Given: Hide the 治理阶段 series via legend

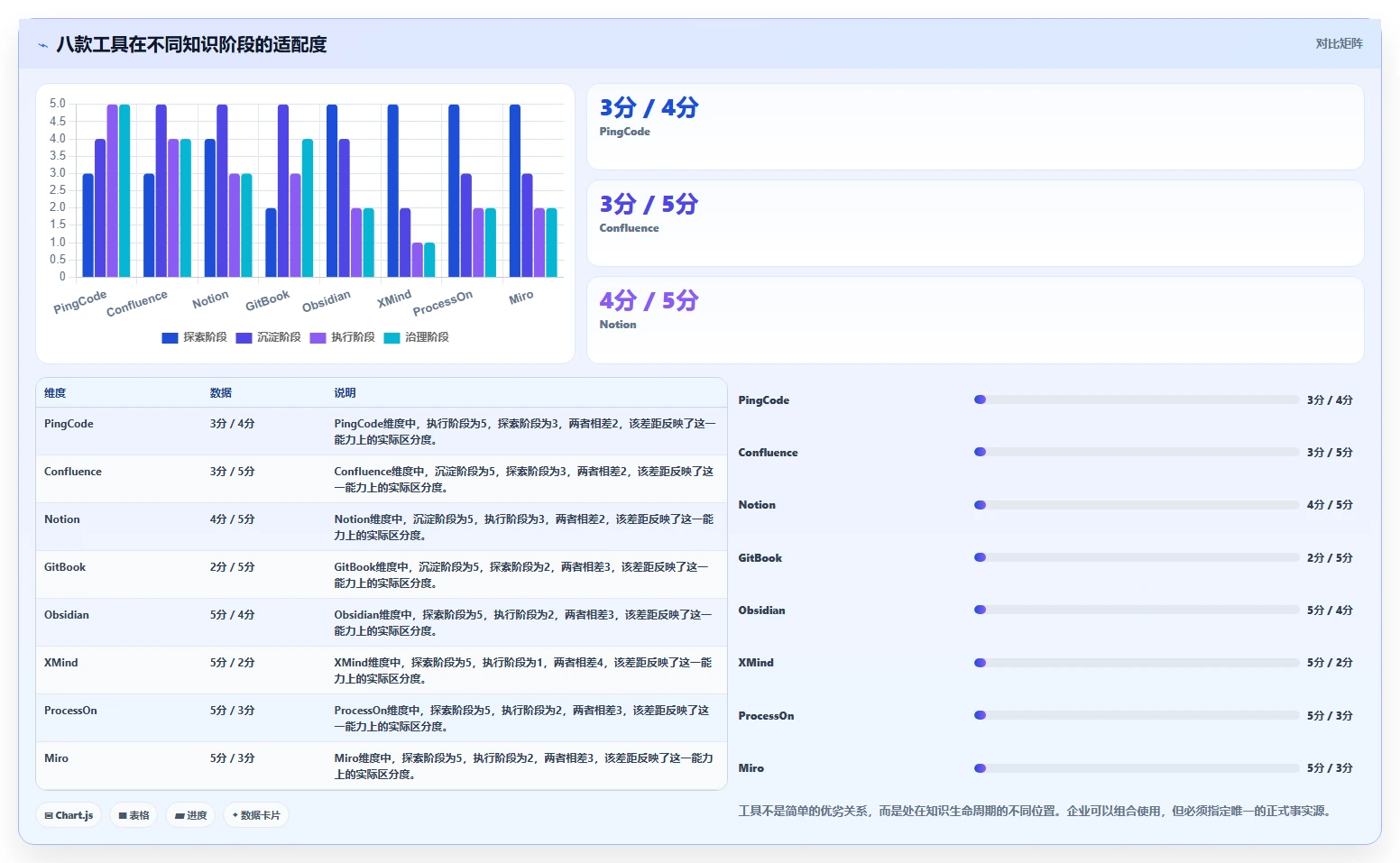Looking at the screenshot, I should coord(417,337).
